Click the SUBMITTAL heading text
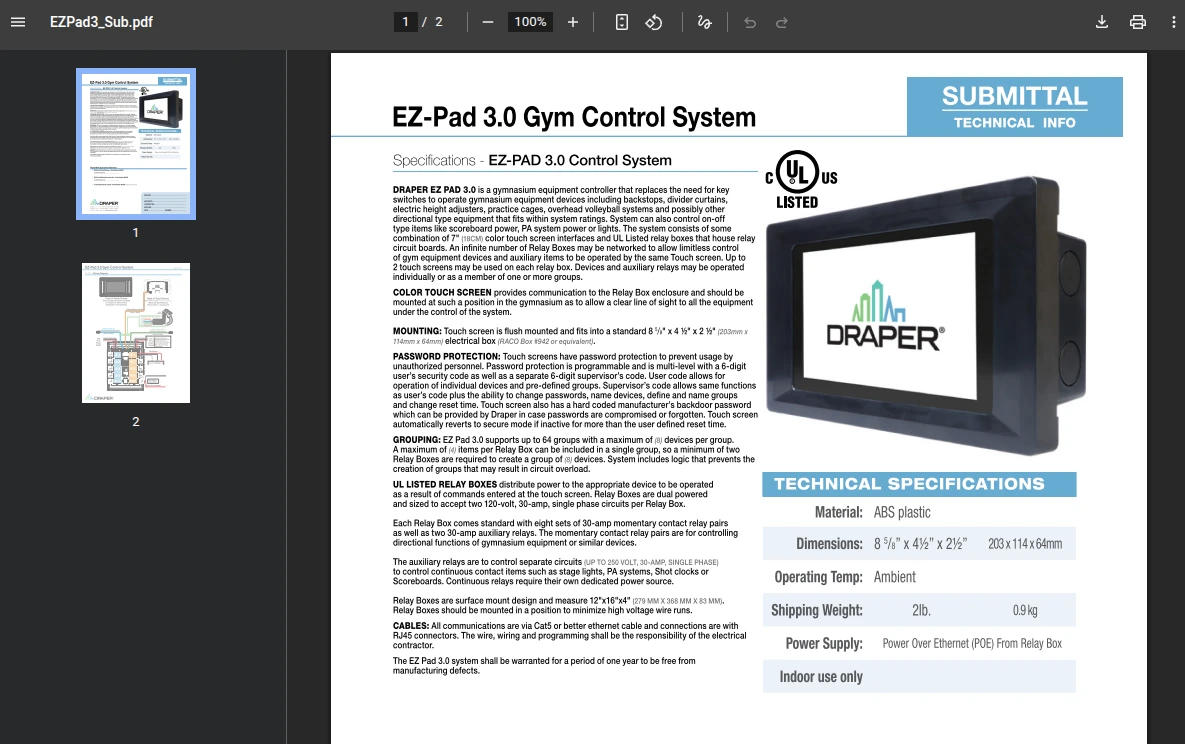1185x744 pixels. click(1014, 96)
